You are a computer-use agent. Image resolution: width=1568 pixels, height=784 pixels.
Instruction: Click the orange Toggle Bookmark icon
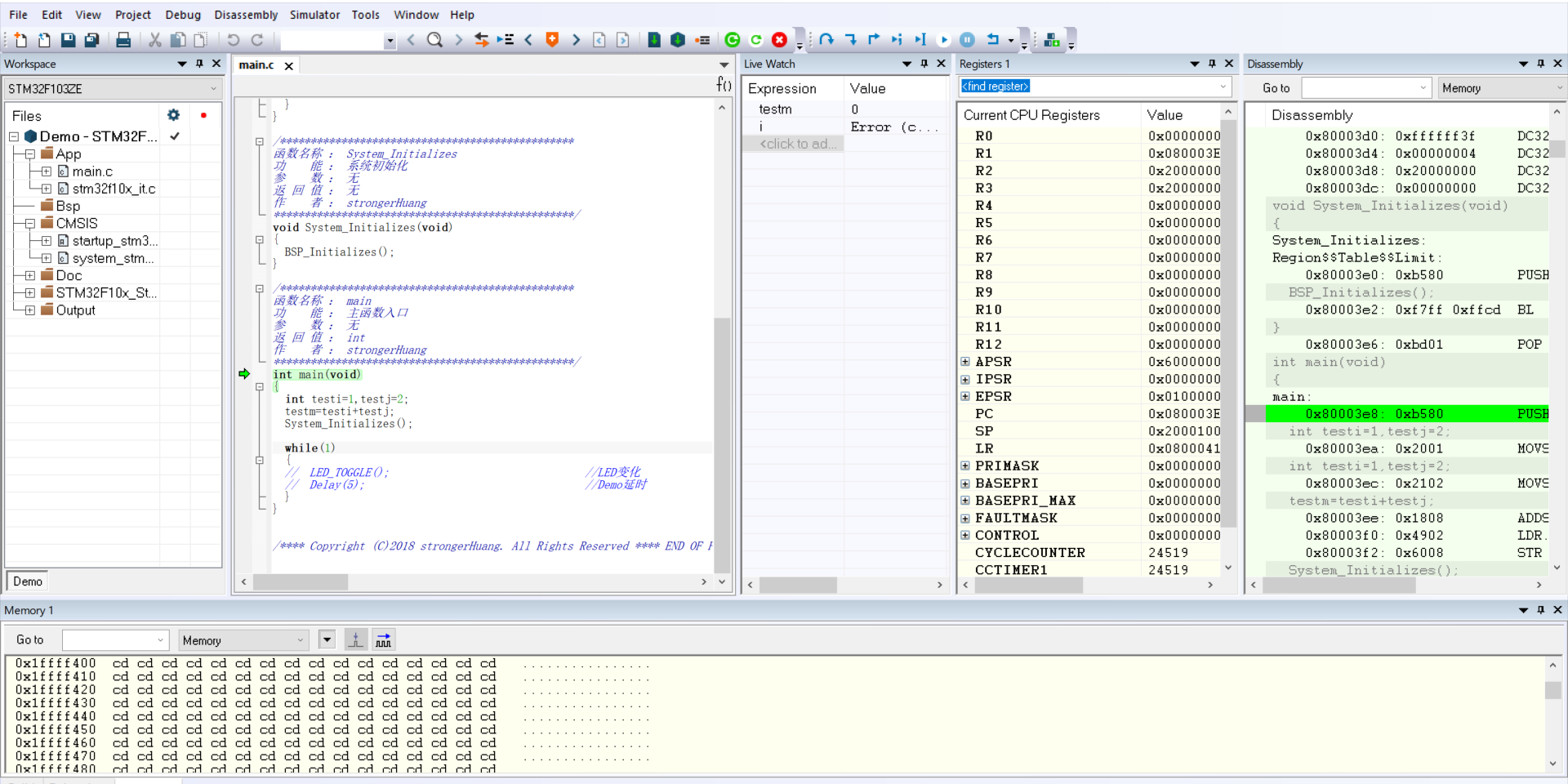[552, 39]
